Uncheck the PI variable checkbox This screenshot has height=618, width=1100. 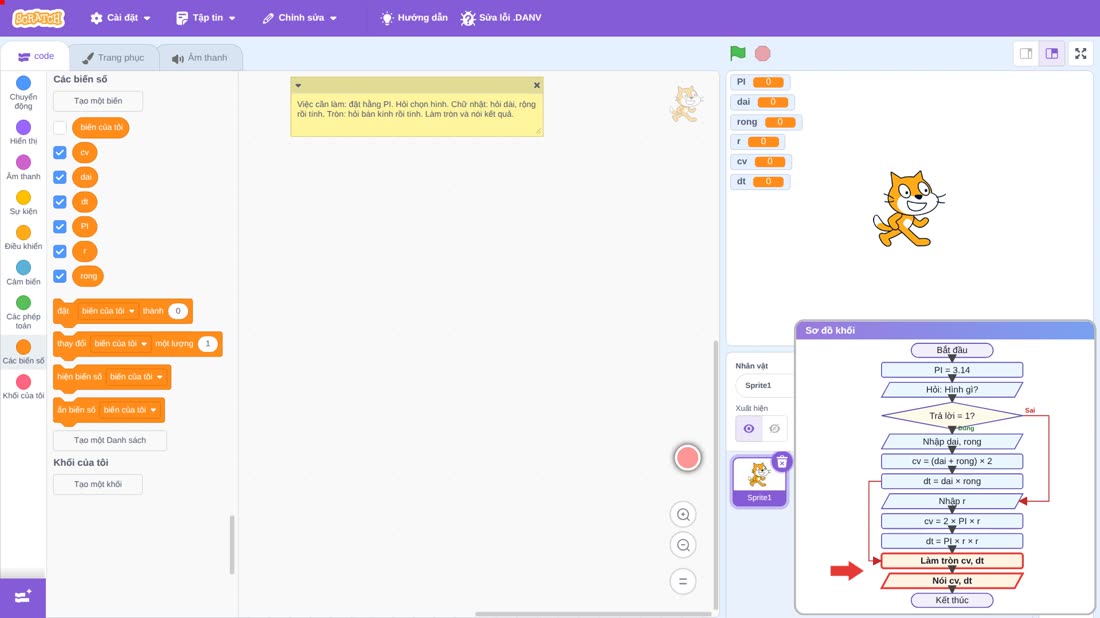[60, 227]
